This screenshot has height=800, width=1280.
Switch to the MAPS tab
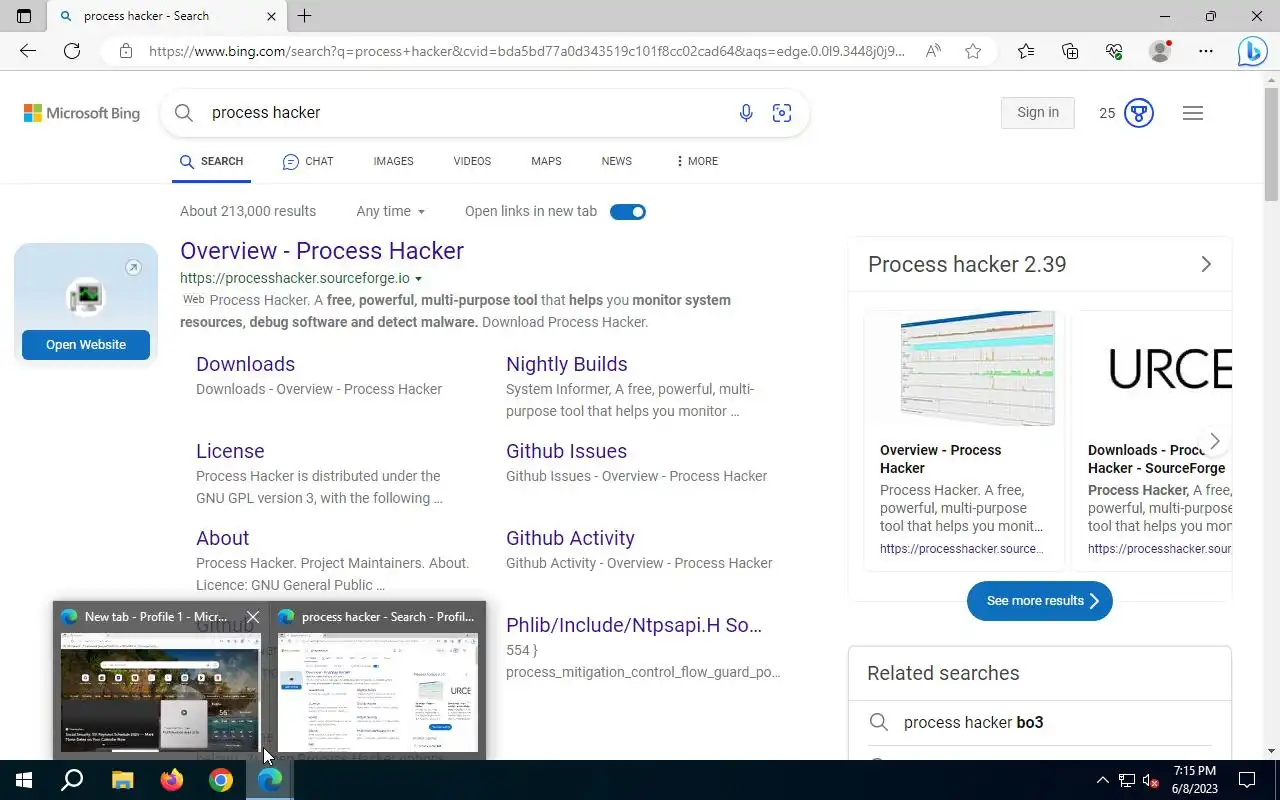pyautogui.click(x=546, y=161)
